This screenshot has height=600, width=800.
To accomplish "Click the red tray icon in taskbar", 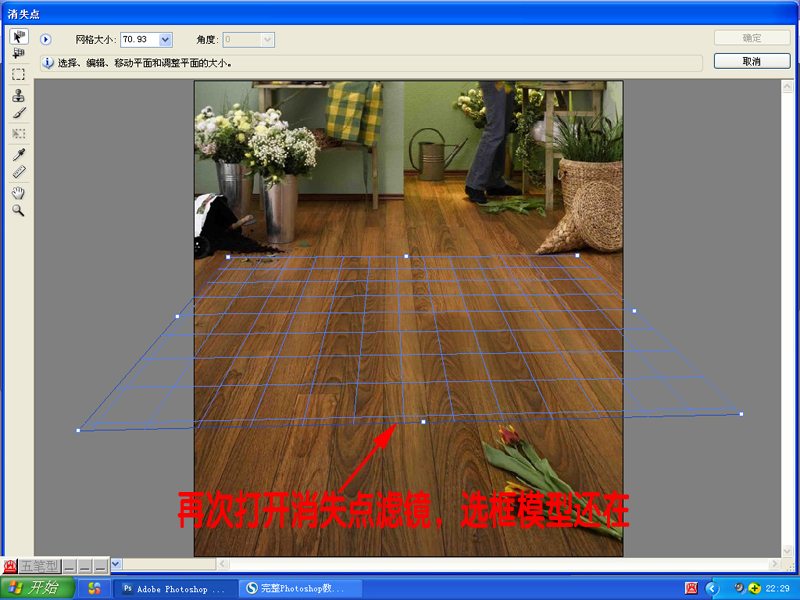I will pos(691,588).
